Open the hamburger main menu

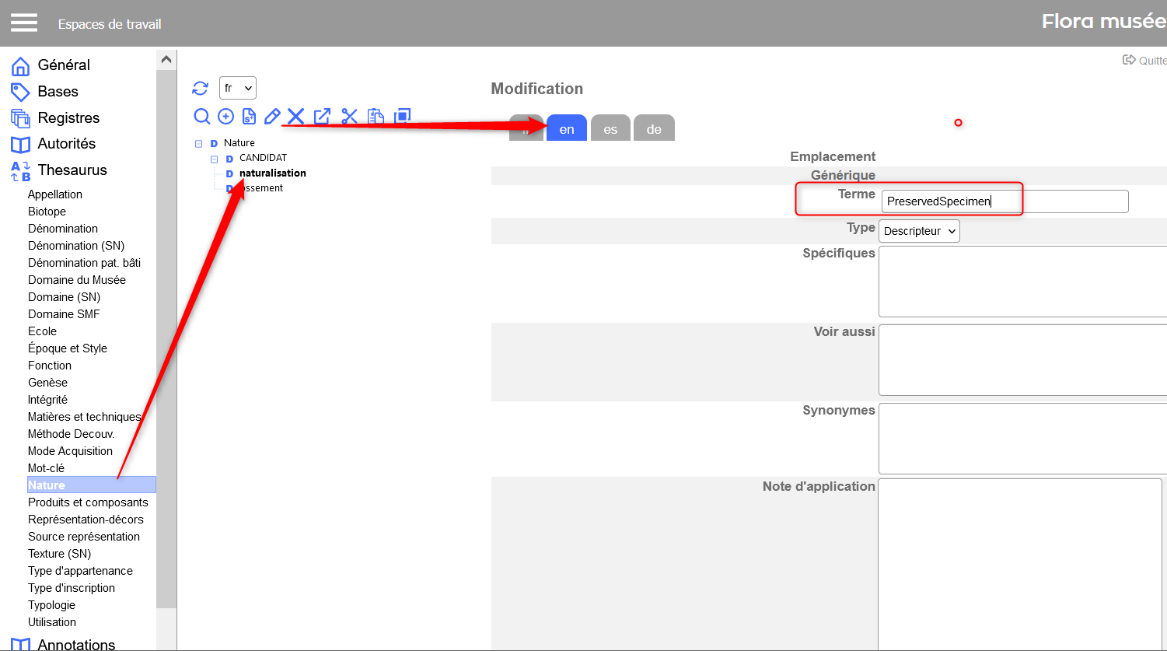click(24, 23)
